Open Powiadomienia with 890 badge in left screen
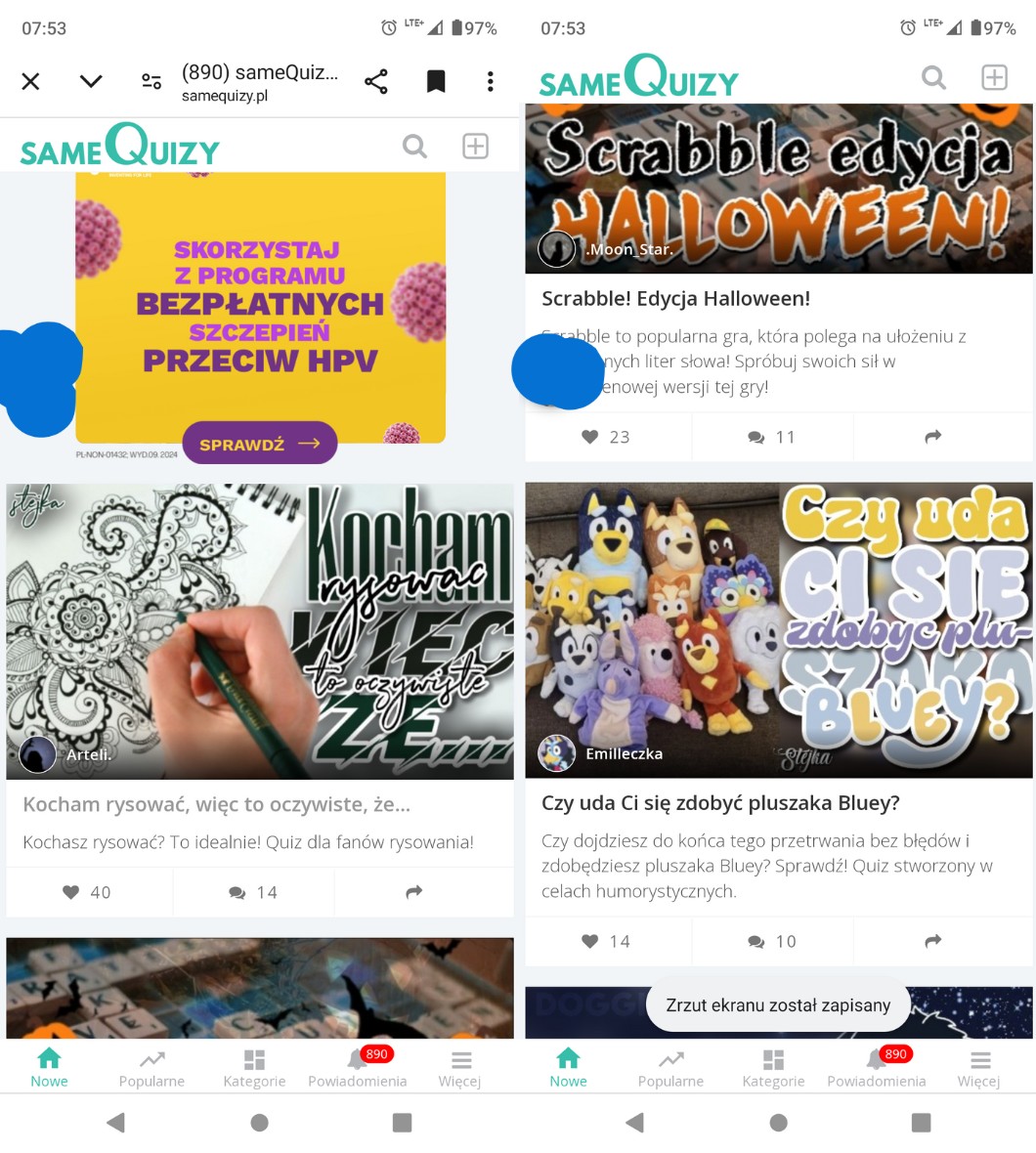This screenshot has width=1036, height=1153. (x=358, y=1068)
